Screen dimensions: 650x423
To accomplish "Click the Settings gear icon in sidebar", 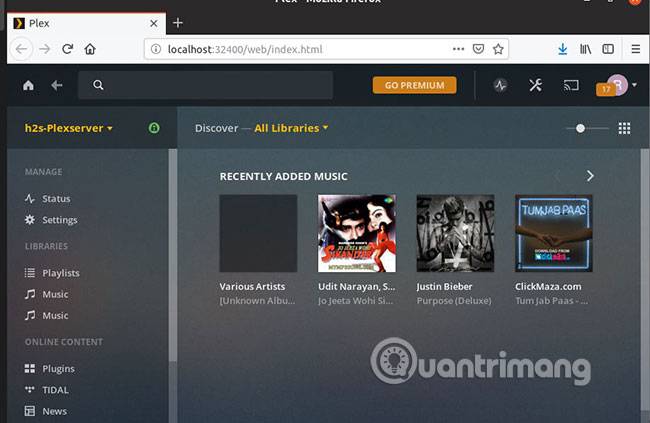I will (x=30, y=220).
